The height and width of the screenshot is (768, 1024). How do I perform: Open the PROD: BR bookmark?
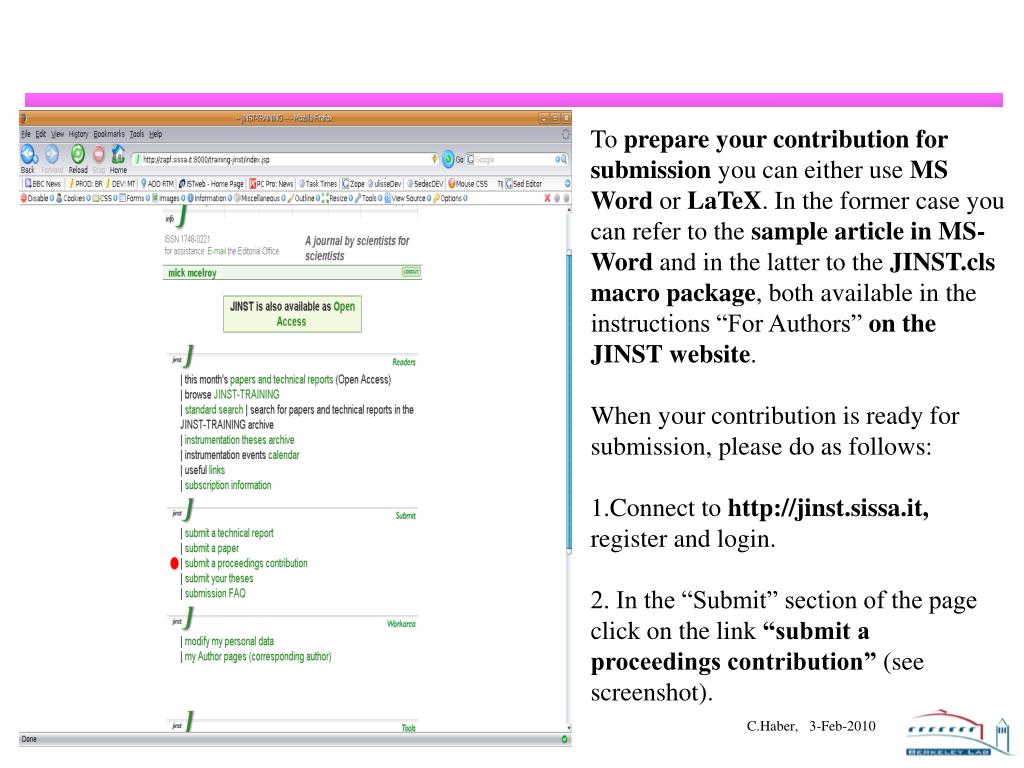(x=86, y=184)
